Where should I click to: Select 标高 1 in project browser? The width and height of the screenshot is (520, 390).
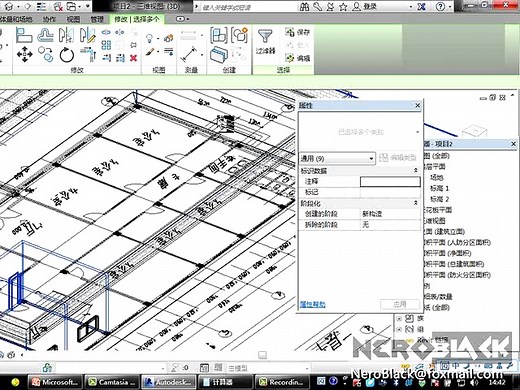click(x=439, y=188)
